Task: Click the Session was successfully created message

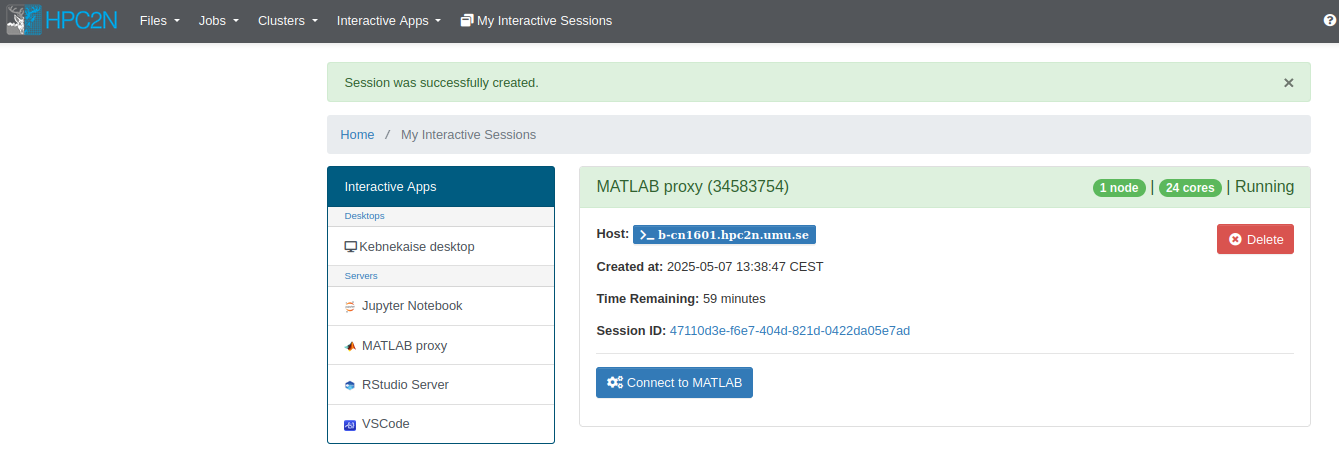Action: click(x=441, y=82)
